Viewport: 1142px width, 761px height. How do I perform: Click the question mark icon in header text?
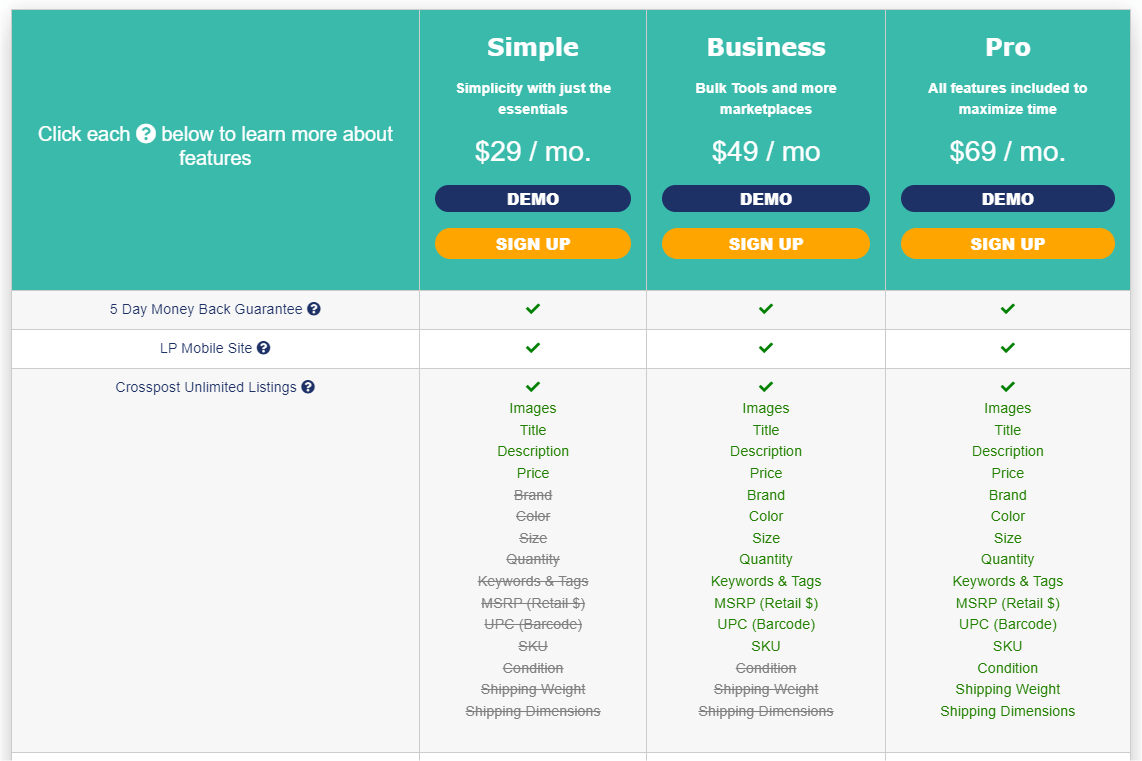pyautogui.click(x=146, y=134)
